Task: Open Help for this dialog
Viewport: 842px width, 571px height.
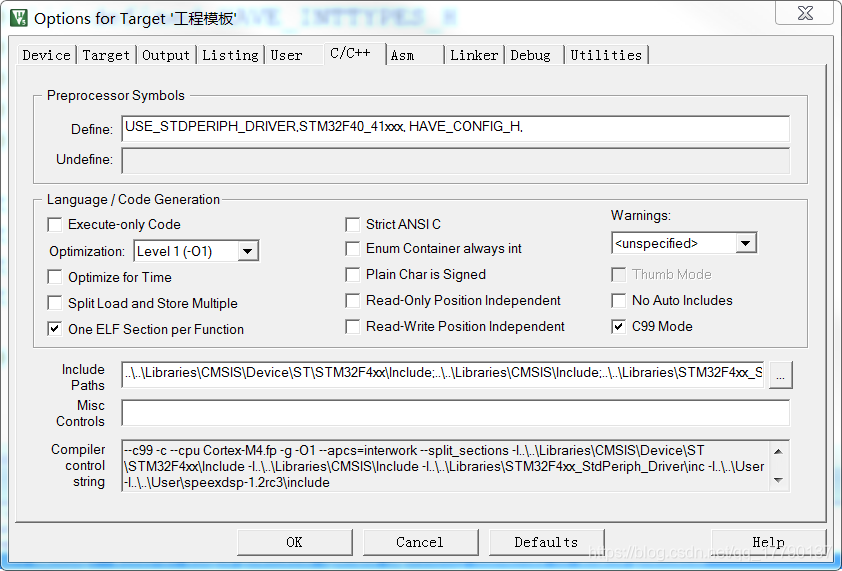Action: tap(768, 542)
